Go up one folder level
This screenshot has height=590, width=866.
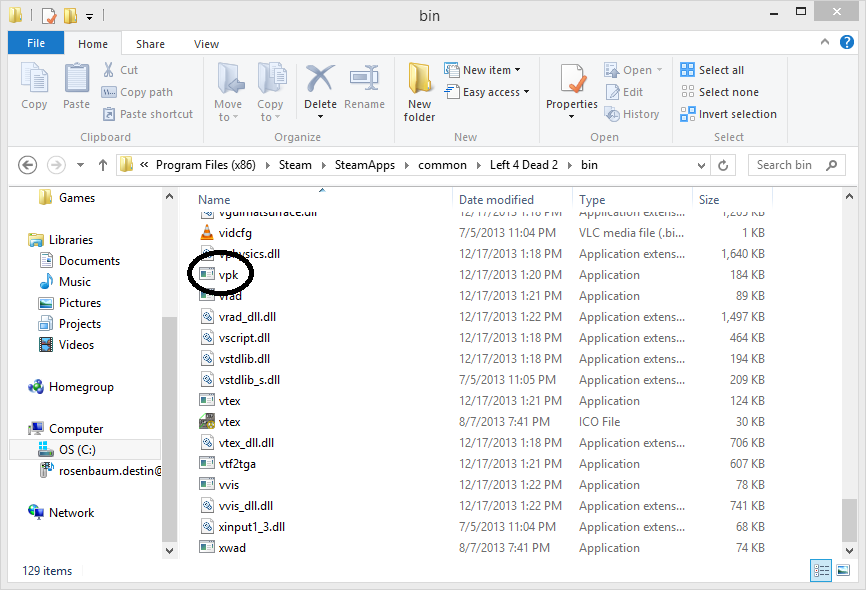point(102,165)
